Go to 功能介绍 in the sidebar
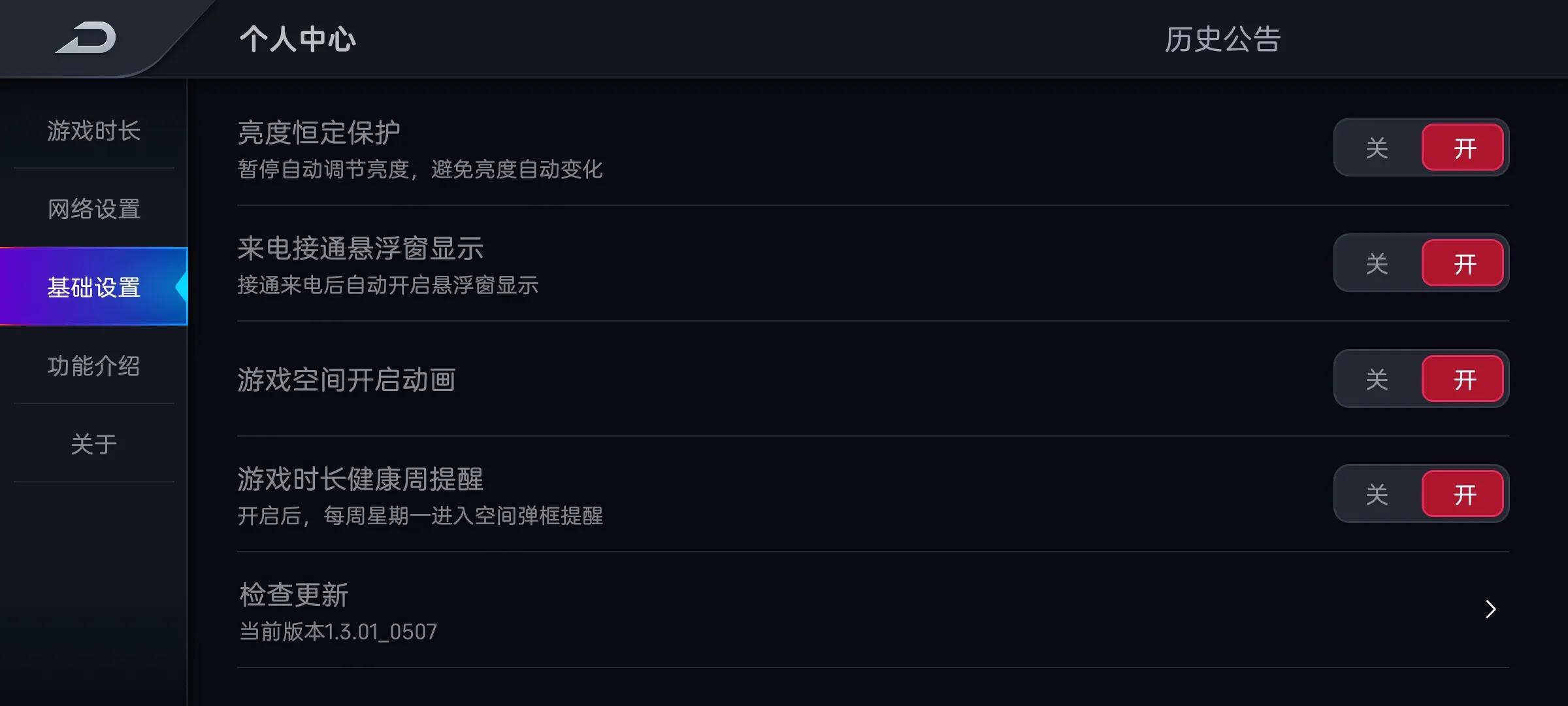 [x=93, y=366]
